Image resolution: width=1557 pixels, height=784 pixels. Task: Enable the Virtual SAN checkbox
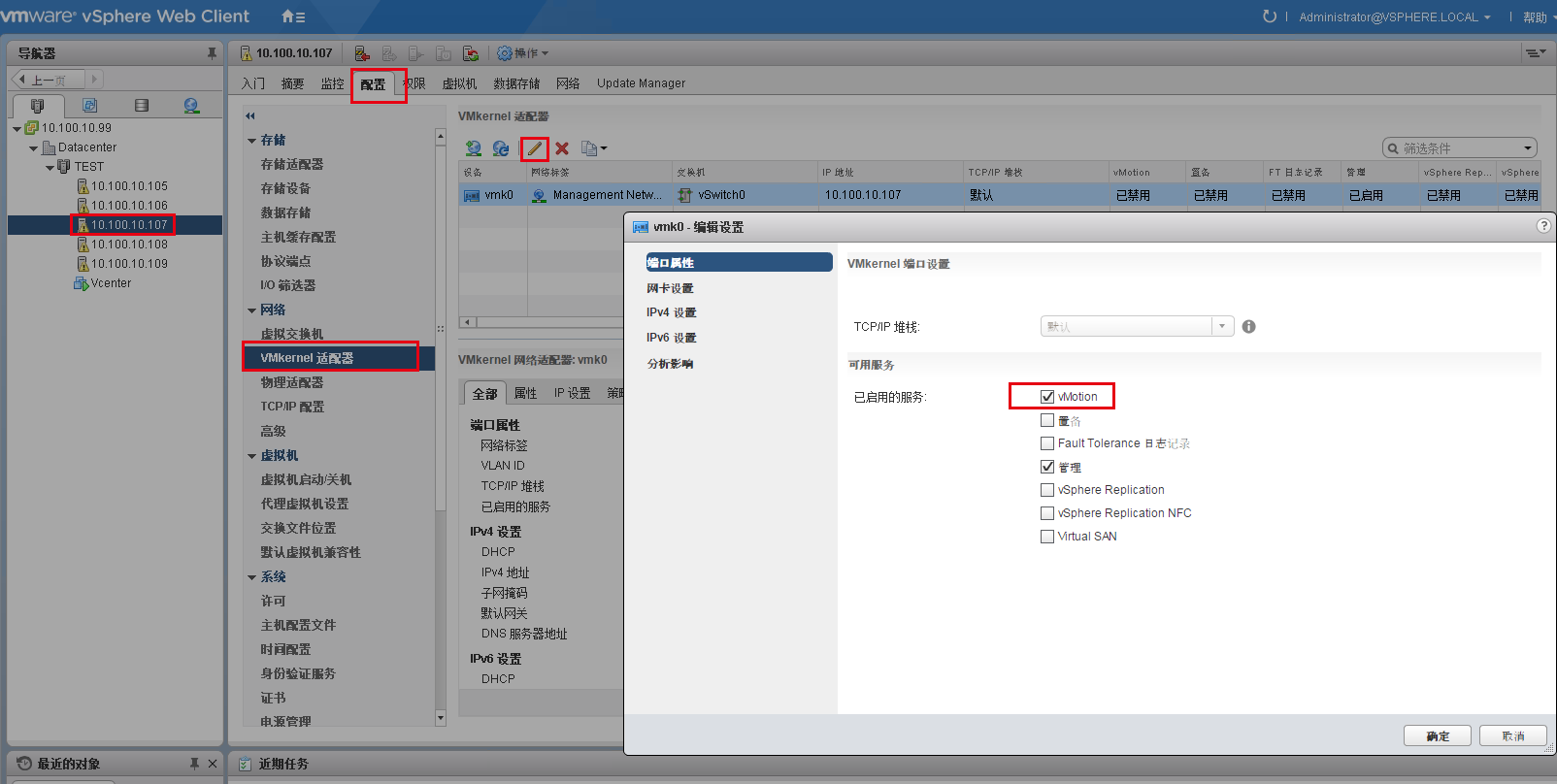click(1047, 537)
